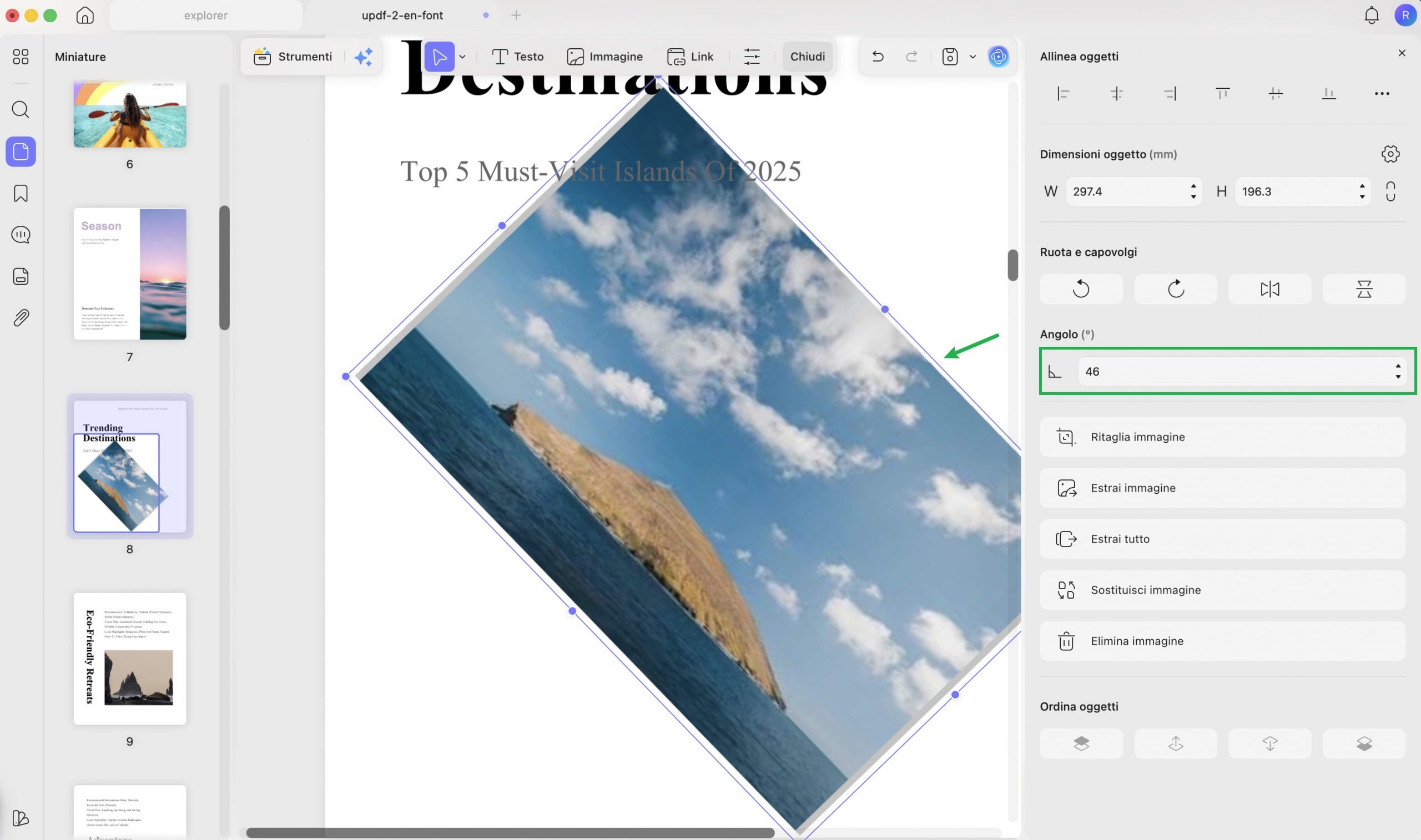
Task: Click the thumbnails panel scrollbar
Action: 224,267
